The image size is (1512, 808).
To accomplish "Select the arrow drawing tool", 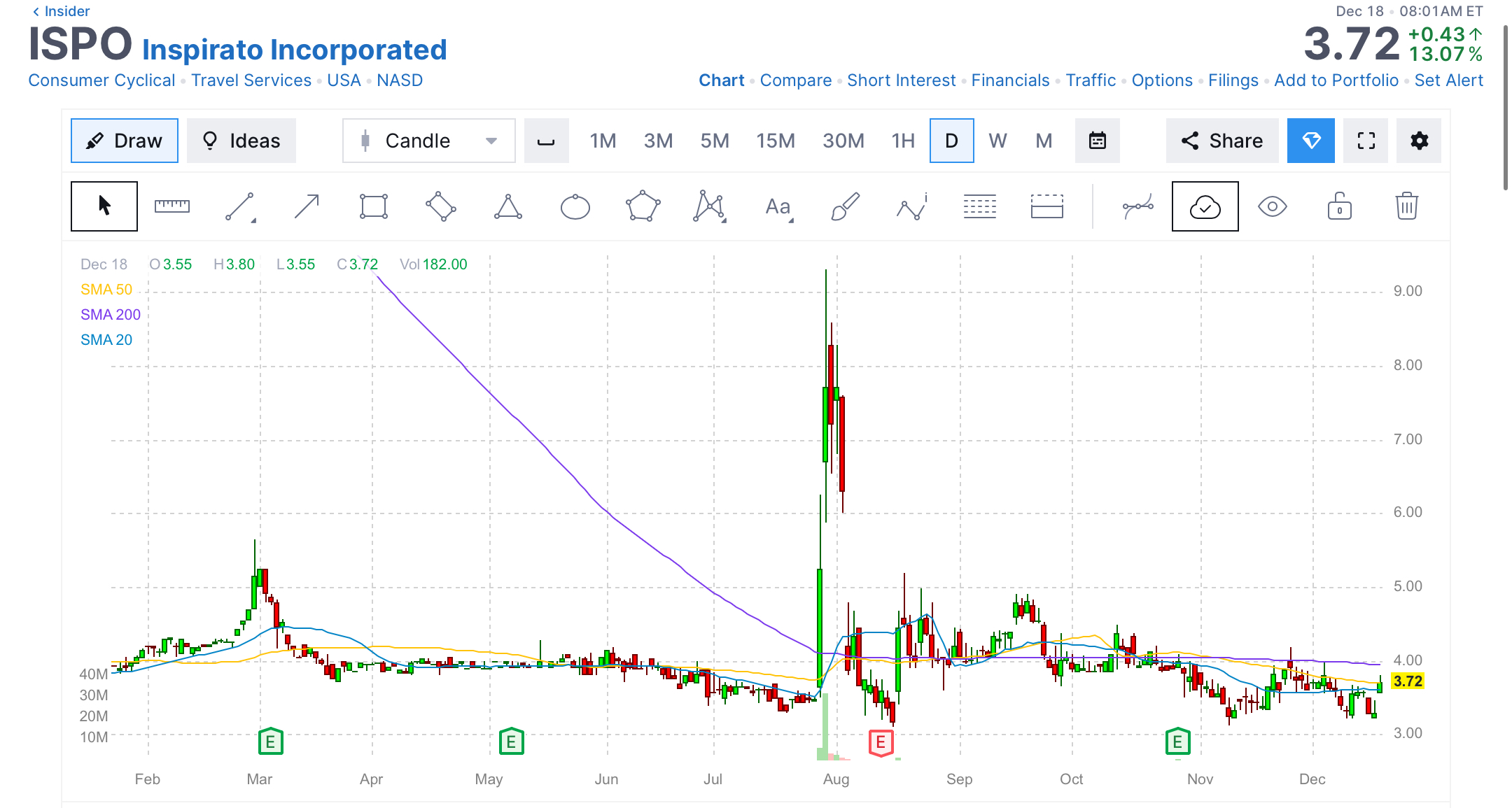I will tap(306, 206).
